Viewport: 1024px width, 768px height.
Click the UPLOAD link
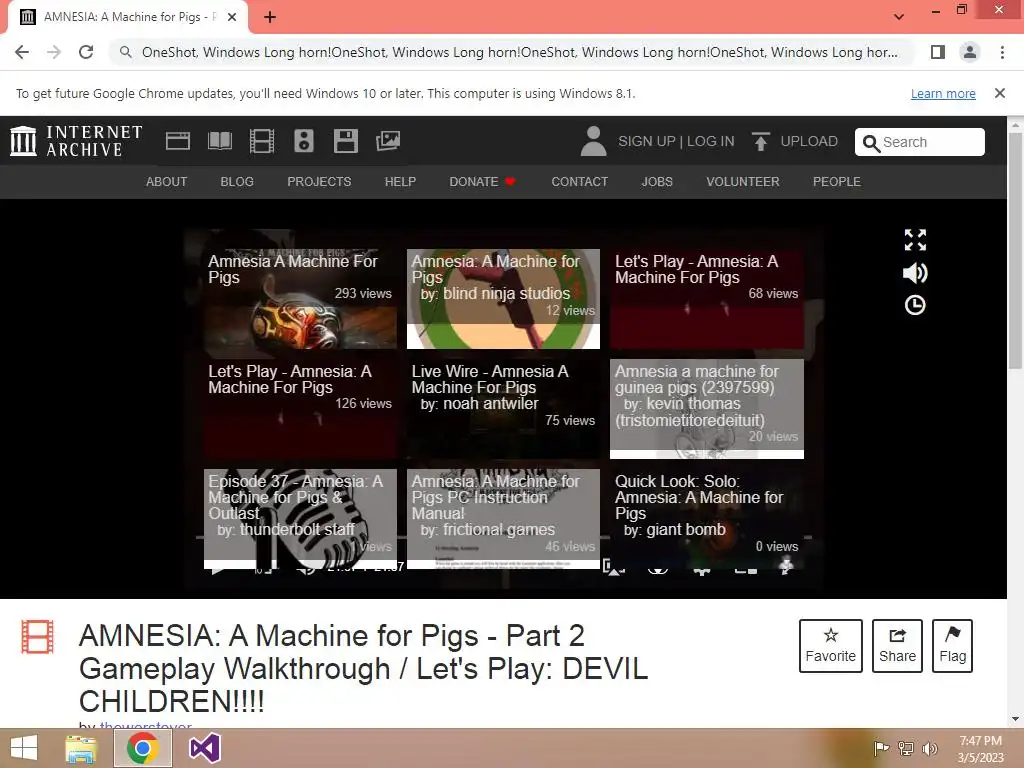(808, 141)
